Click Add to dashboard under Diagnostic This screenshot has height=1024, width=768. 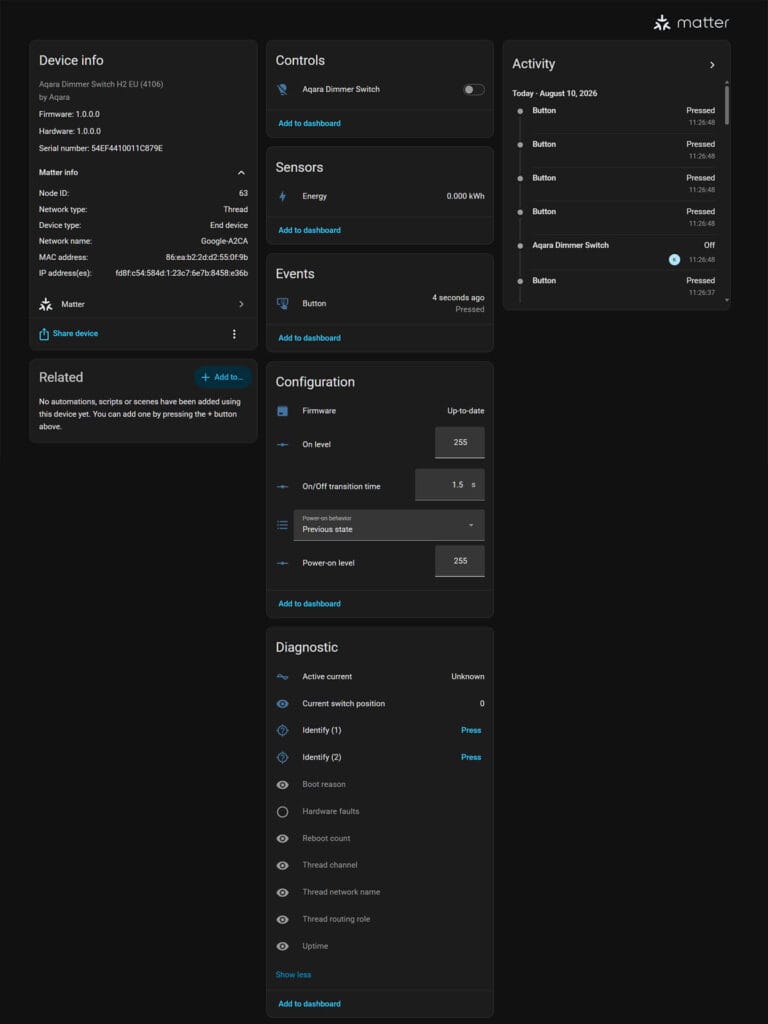point(310,1004)
